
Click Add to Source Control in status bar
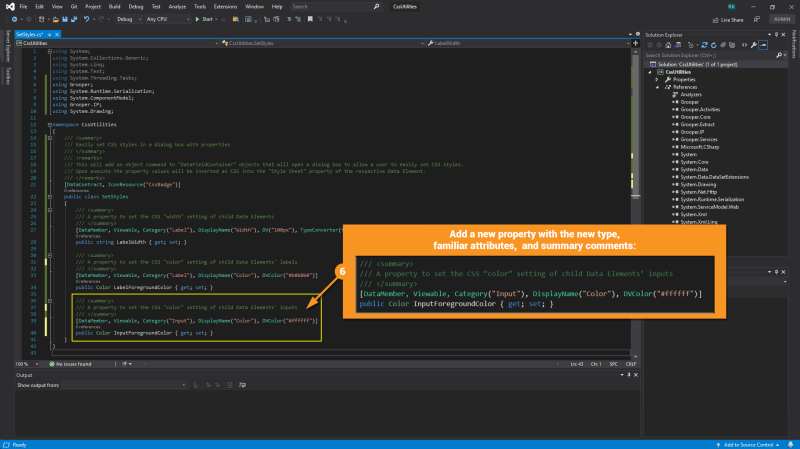(x=748, y=444)
